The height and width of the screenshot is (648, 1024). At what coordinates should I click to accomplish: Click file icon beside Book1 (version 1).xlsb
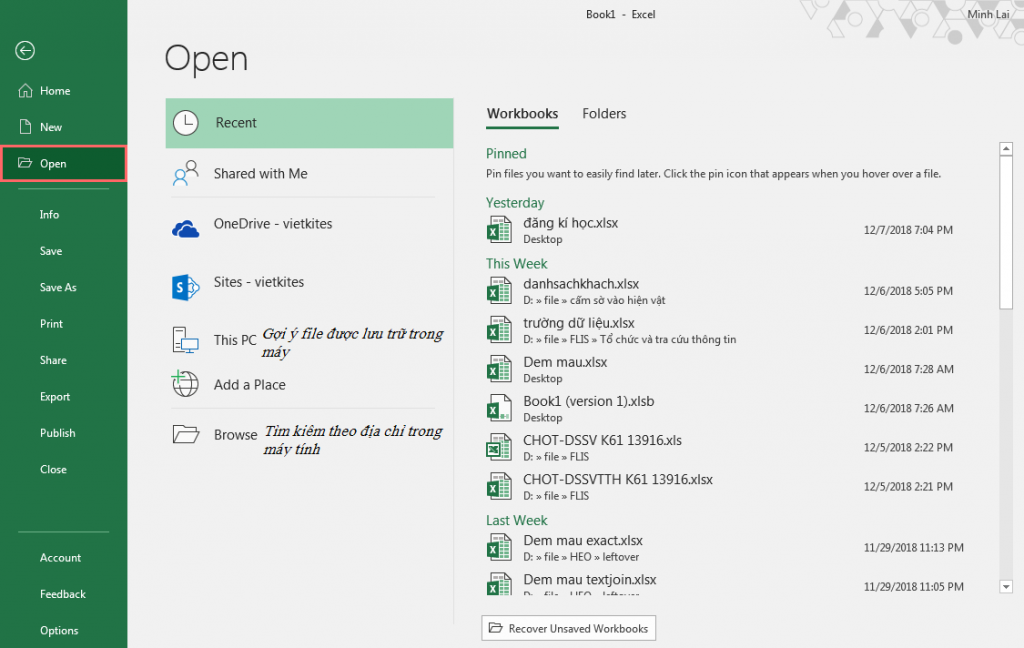[x=500, y=408]
